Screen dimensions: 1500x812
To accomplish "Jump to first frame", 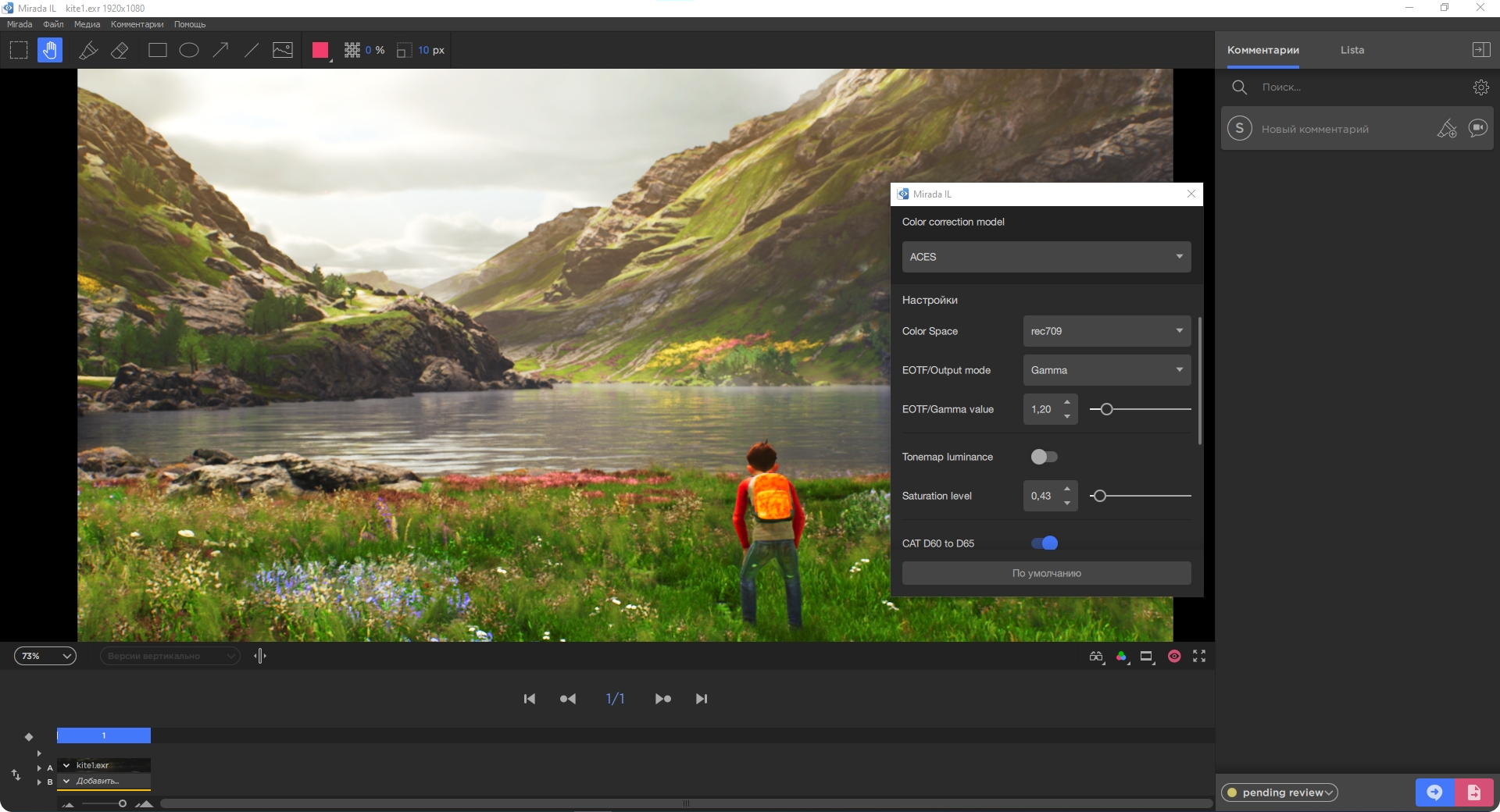I will click(x=530, y=699).
